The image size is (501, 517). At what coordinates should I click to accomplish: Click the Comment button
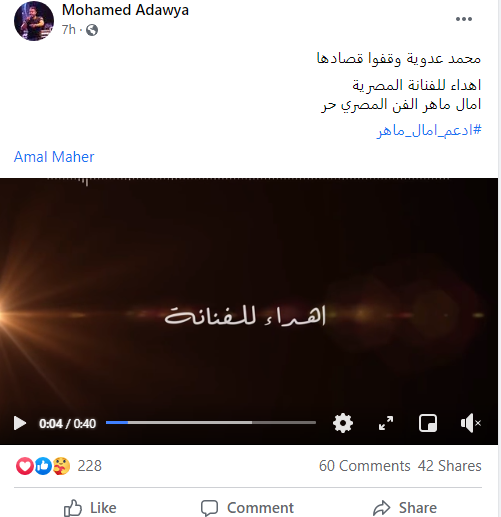pyautogui.click(x=247, y=508)
